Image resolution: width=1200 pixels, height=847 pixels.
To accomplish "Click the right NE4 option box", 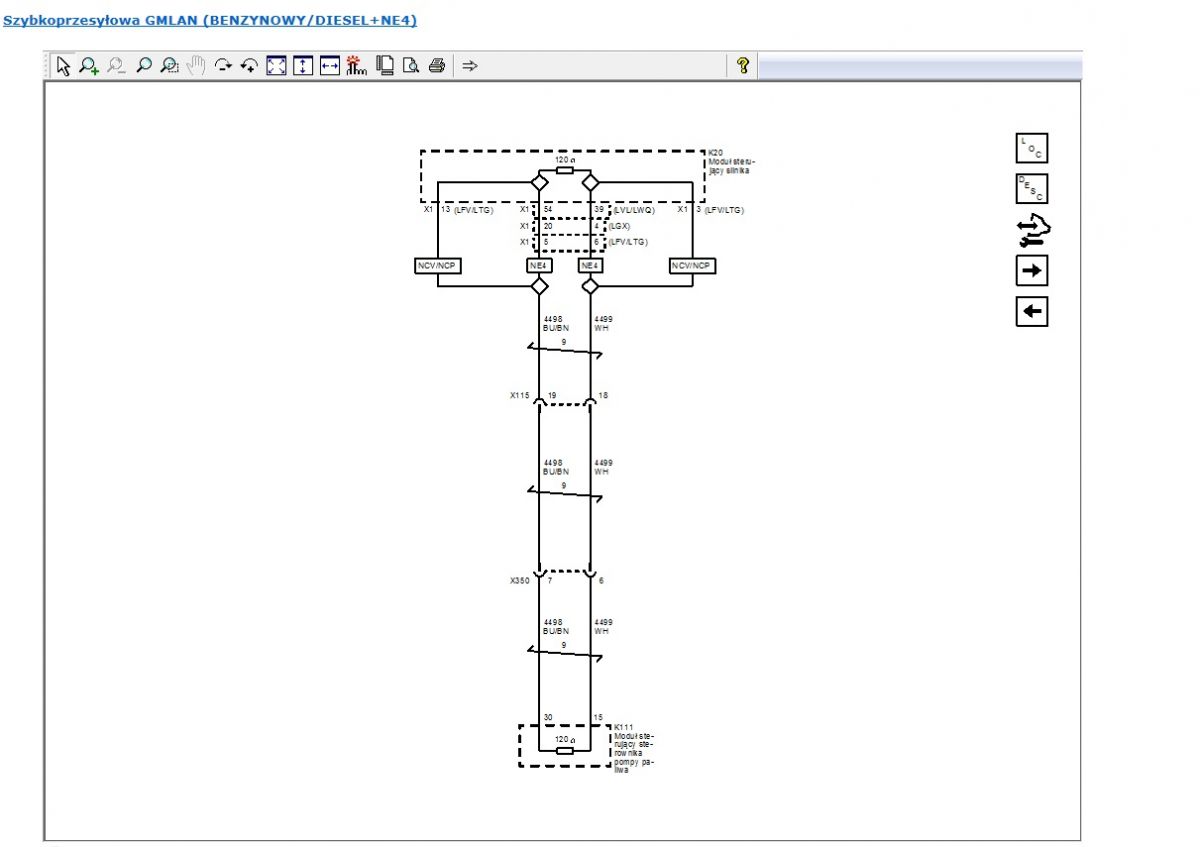I will pyautogui.click(x=590, y=266).
